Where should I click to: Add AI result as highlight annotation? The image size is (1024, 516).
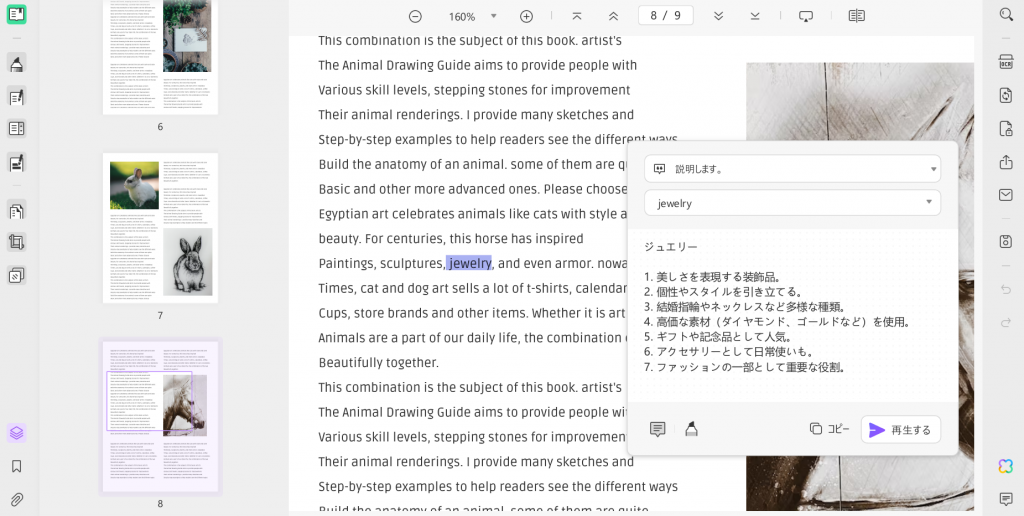click(692, 429)
